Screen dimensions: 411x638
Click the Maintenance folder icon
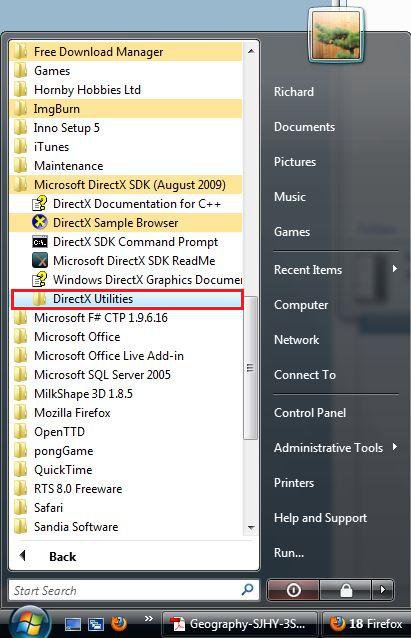(x=20, y=166)
